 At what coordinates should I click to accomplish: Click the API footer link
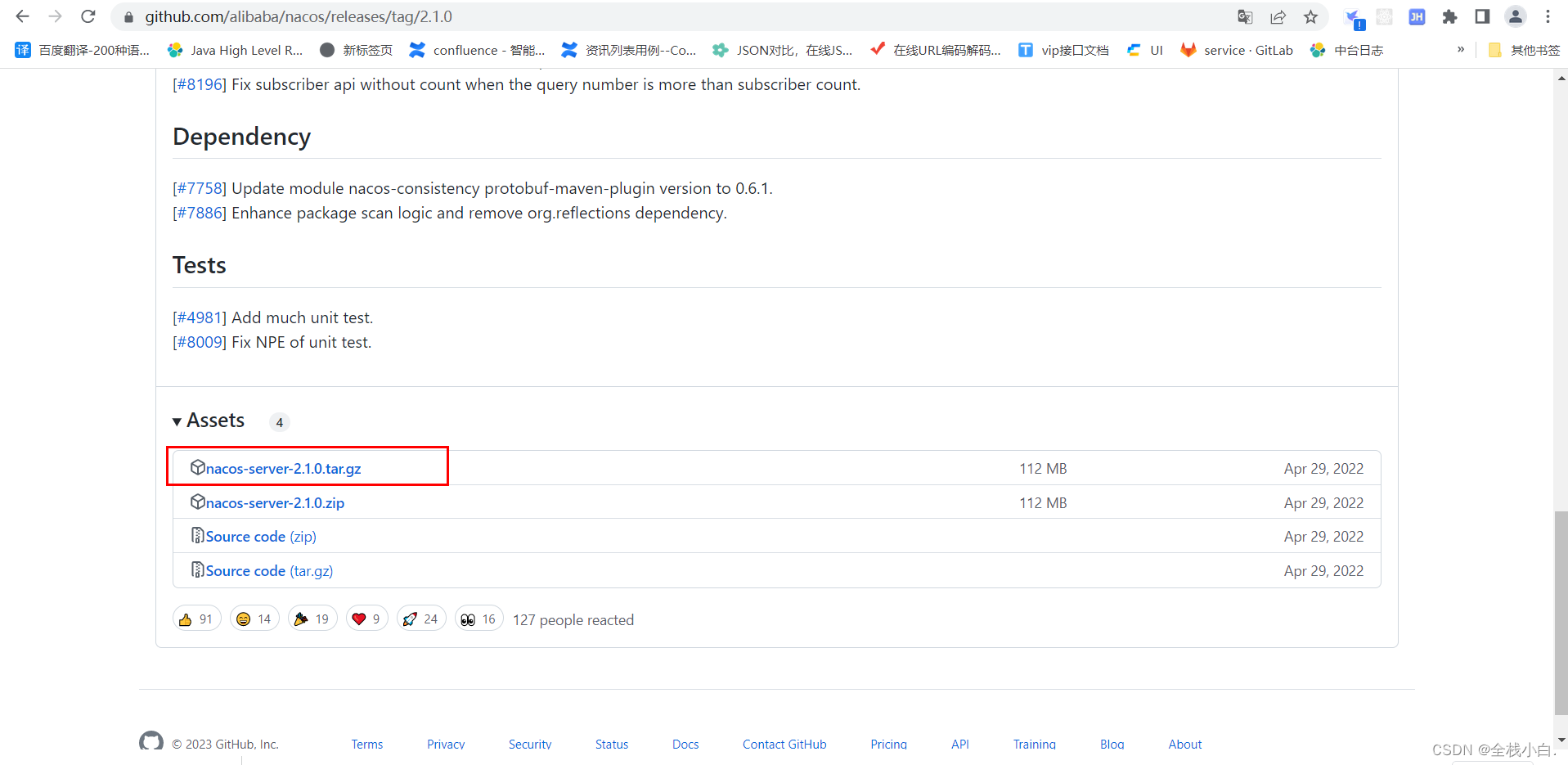tap(960, 744)
